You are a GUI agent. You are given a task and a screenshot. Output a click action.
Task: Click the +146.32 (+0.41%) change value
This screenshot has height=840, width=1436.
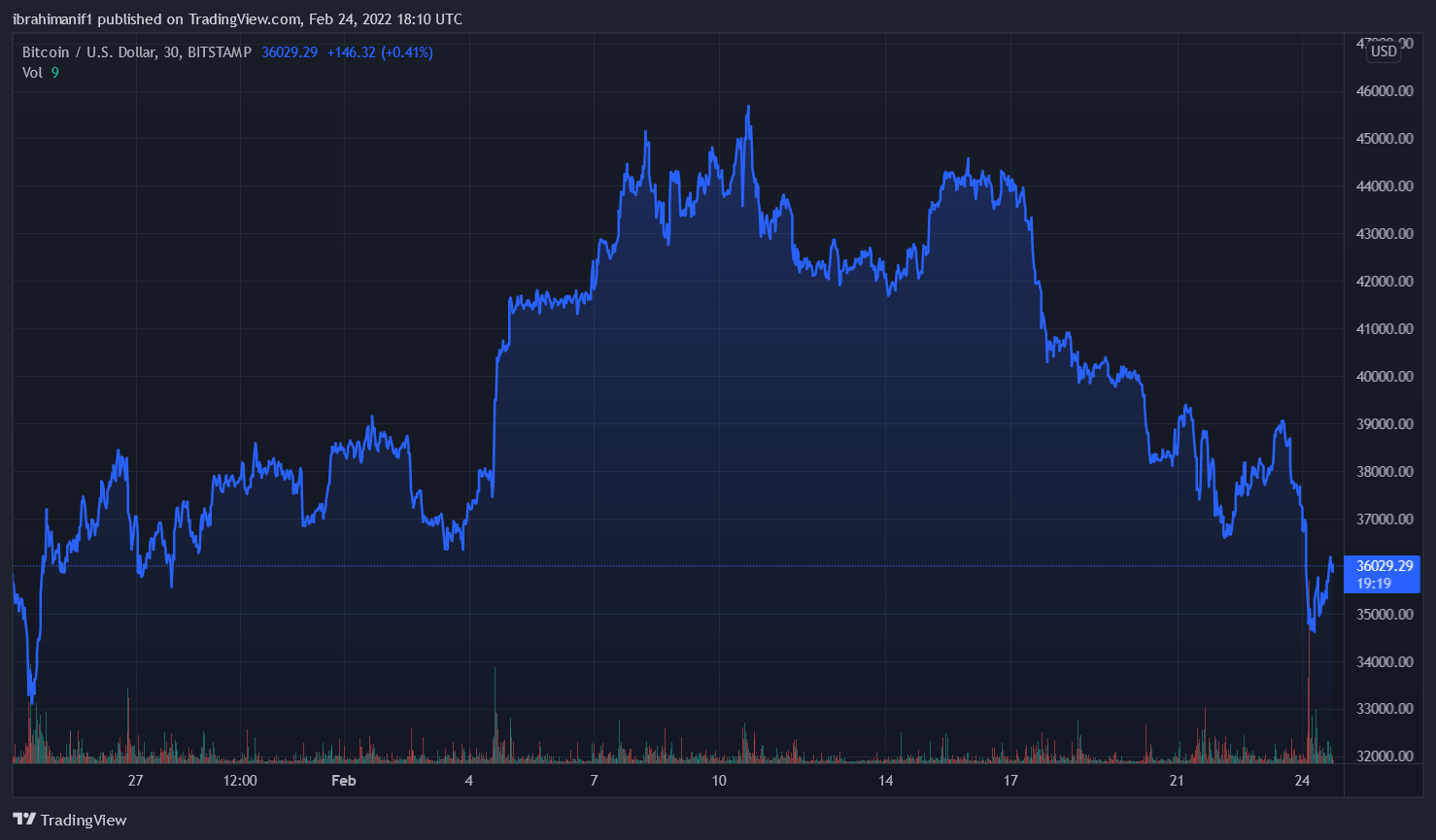[x=380, y=52]
